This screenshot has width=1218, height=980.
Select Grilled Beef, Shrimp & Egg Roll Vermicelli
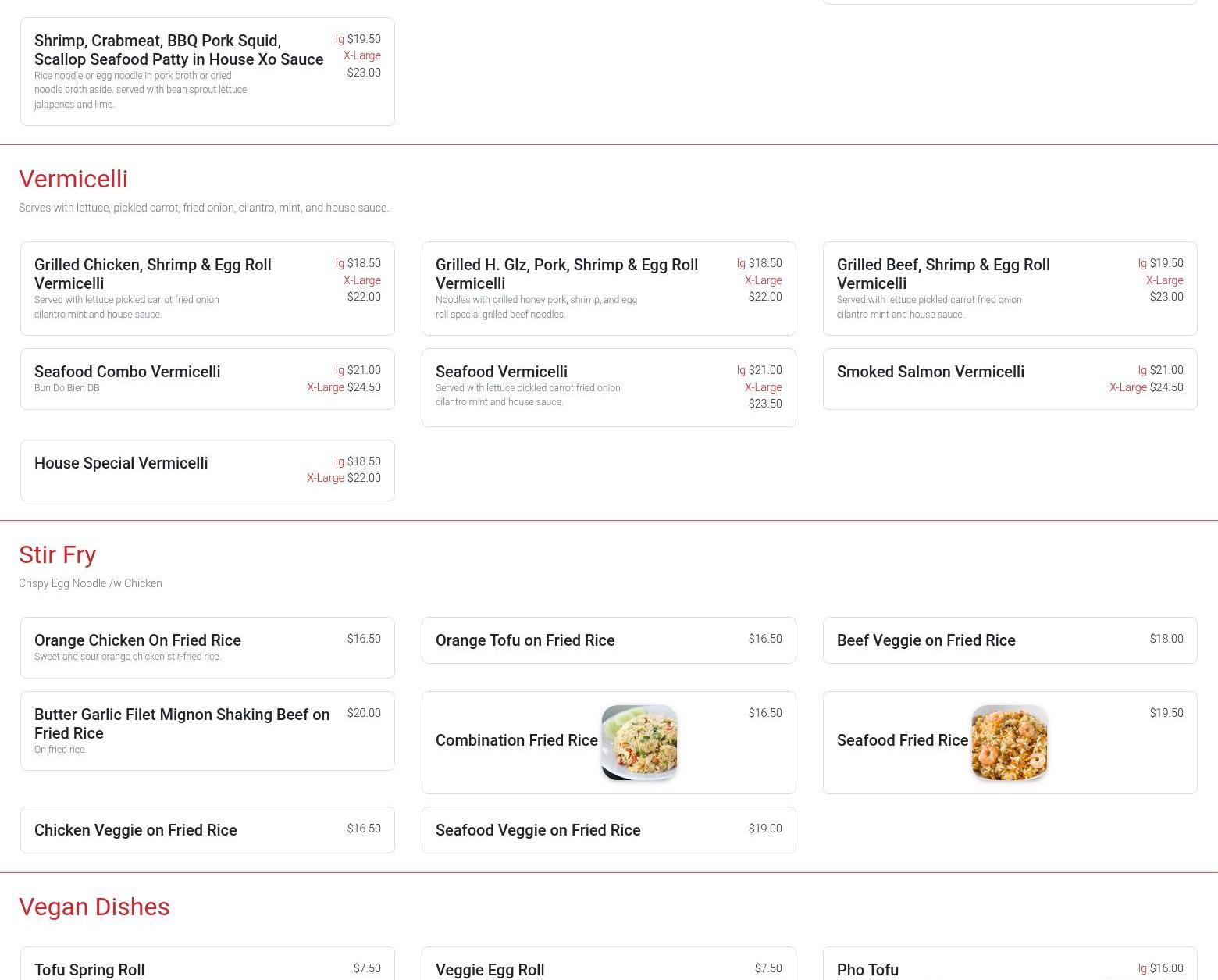pos(1010,288)
